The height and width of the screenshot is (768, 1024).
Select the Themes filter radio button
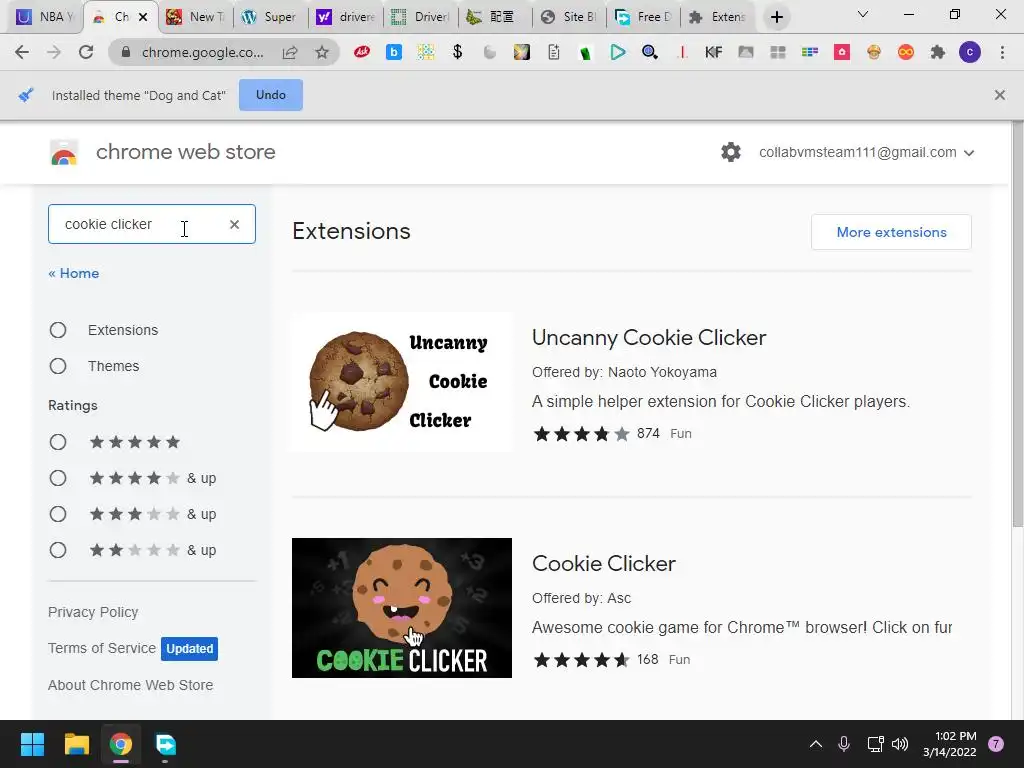coord(58,366)
